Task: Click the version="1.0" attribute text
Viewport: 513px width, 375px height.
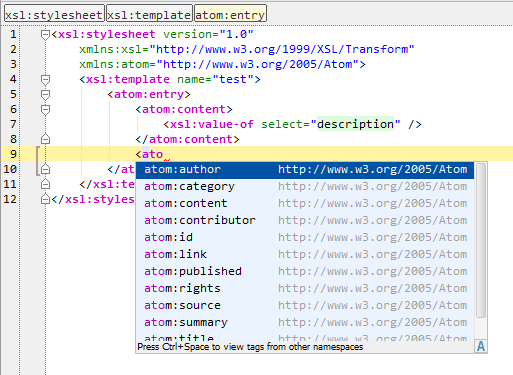Action: [208, 34]
